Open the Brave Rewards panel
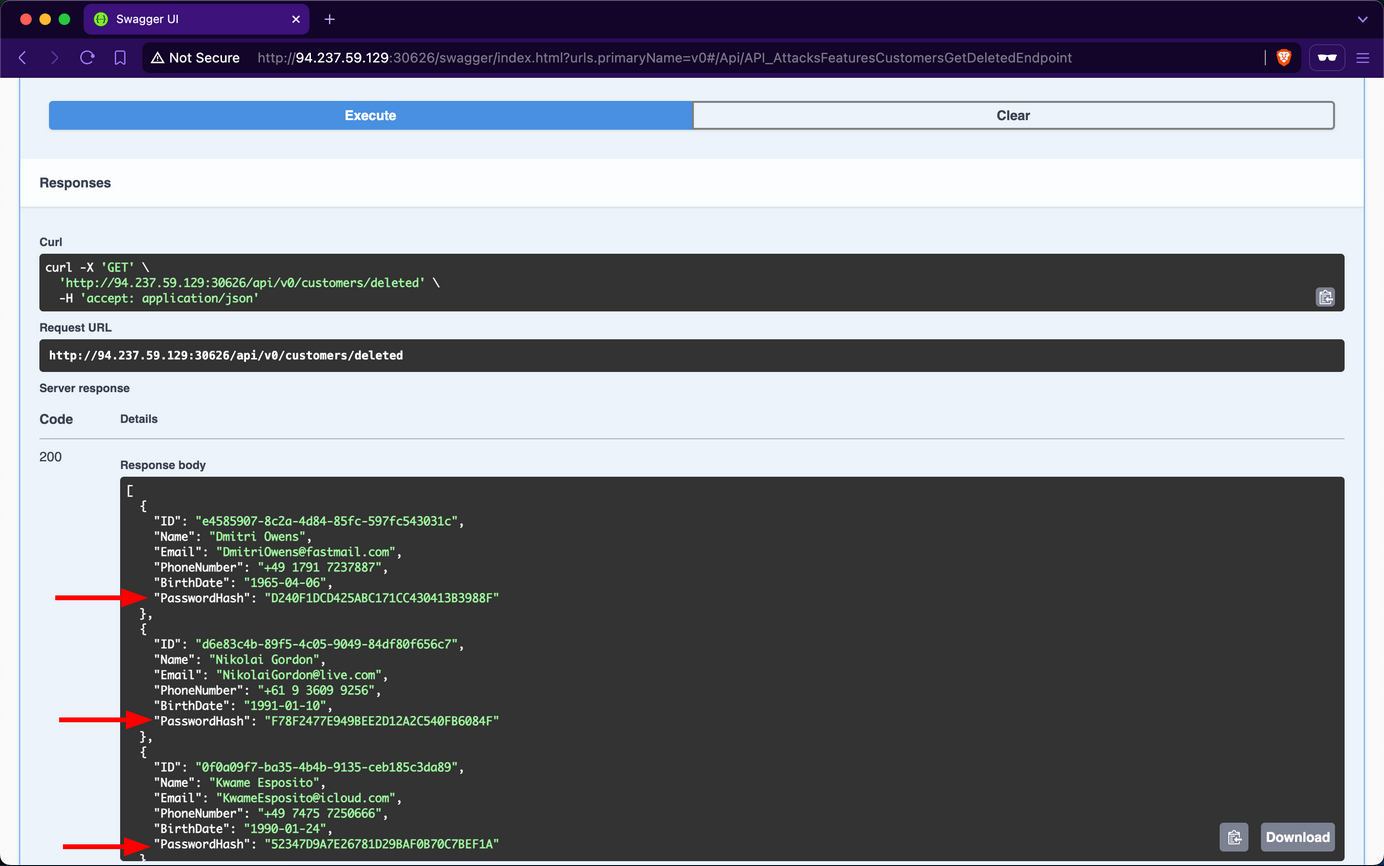The image size is (1384, 866). tap(1327, 57)
